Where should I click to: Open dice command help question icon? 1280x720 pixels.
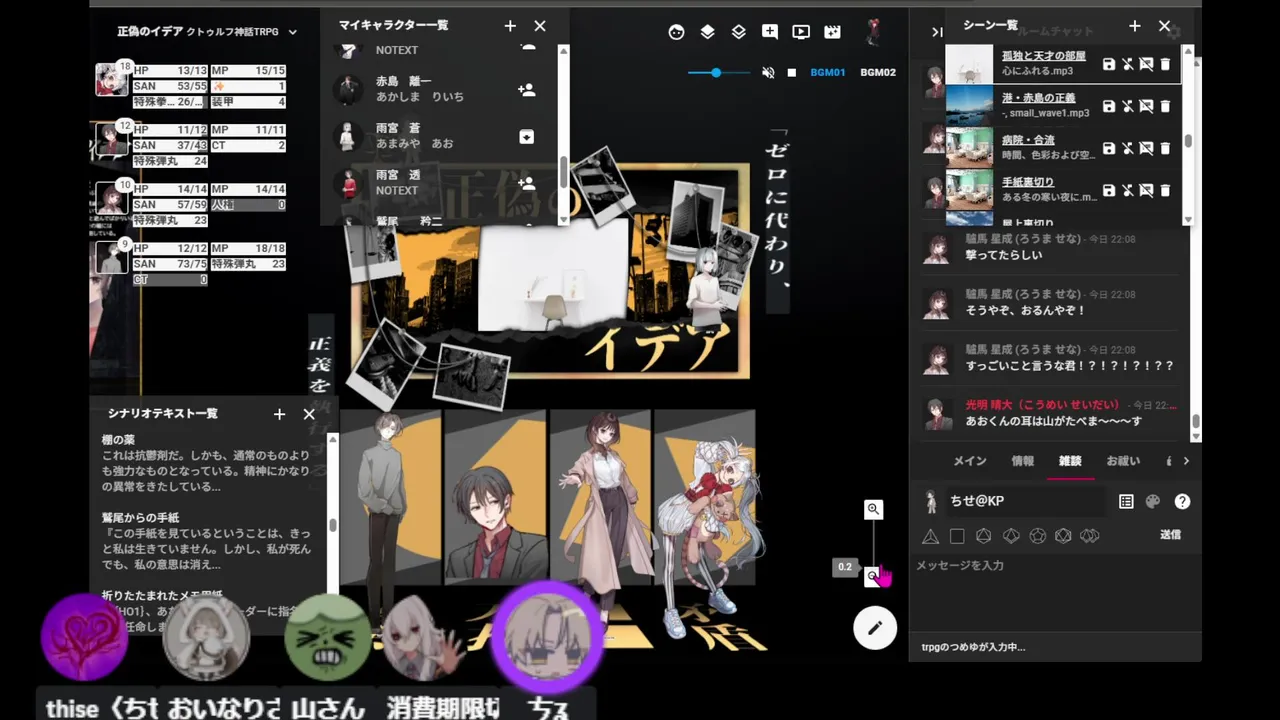click(x=1182, y=502)
